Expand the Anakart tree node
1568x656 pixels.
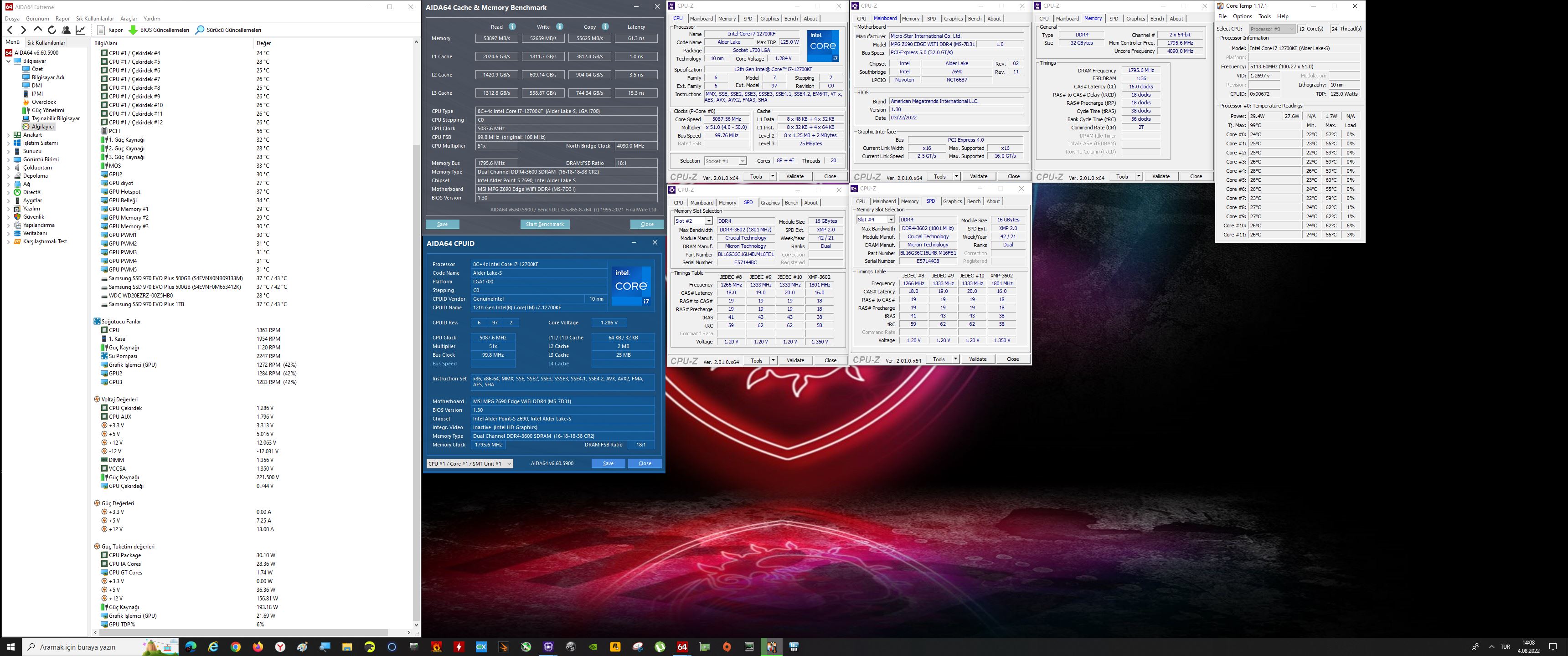9,135
